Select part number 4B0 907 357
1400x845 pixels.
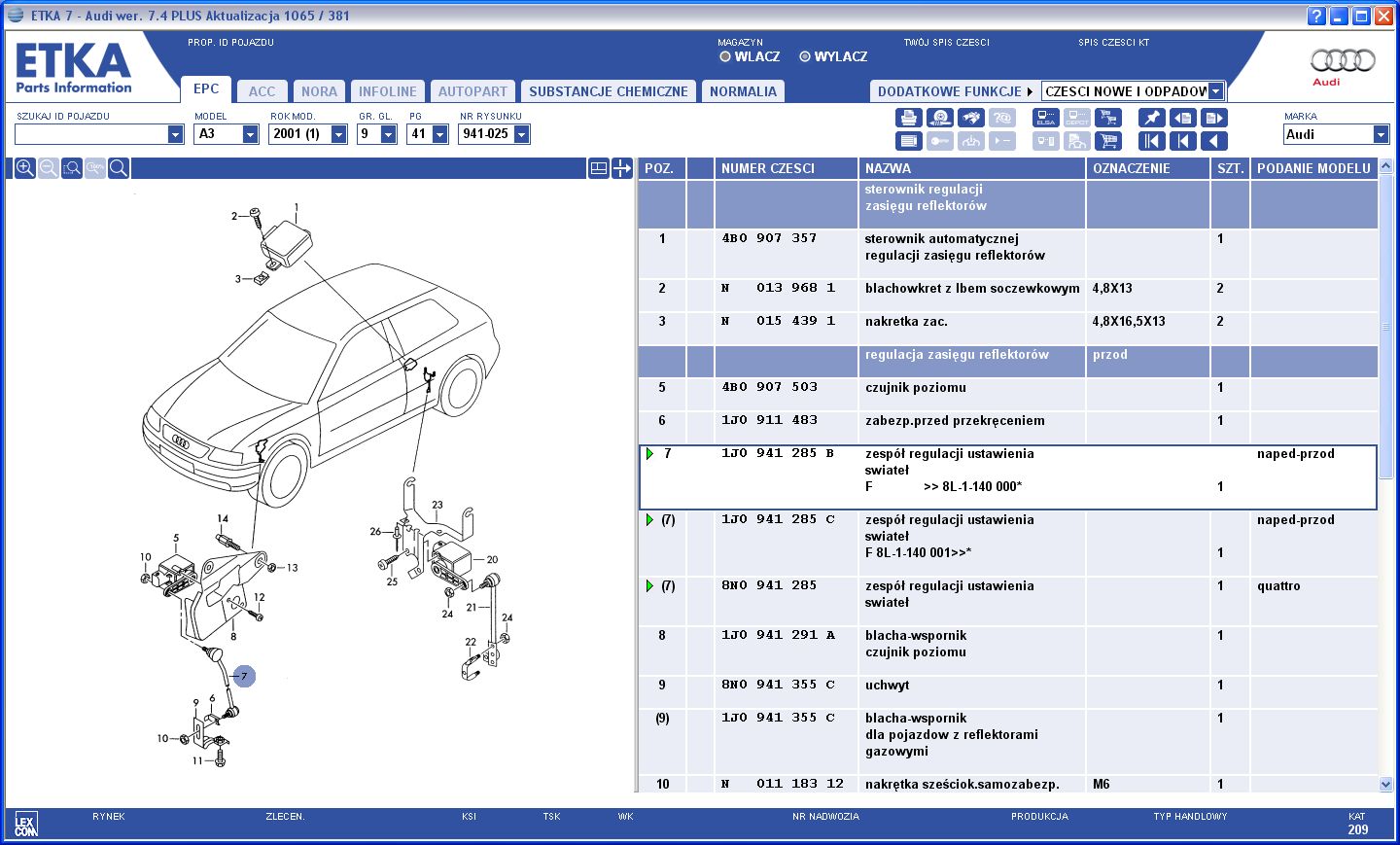[769, 238]
